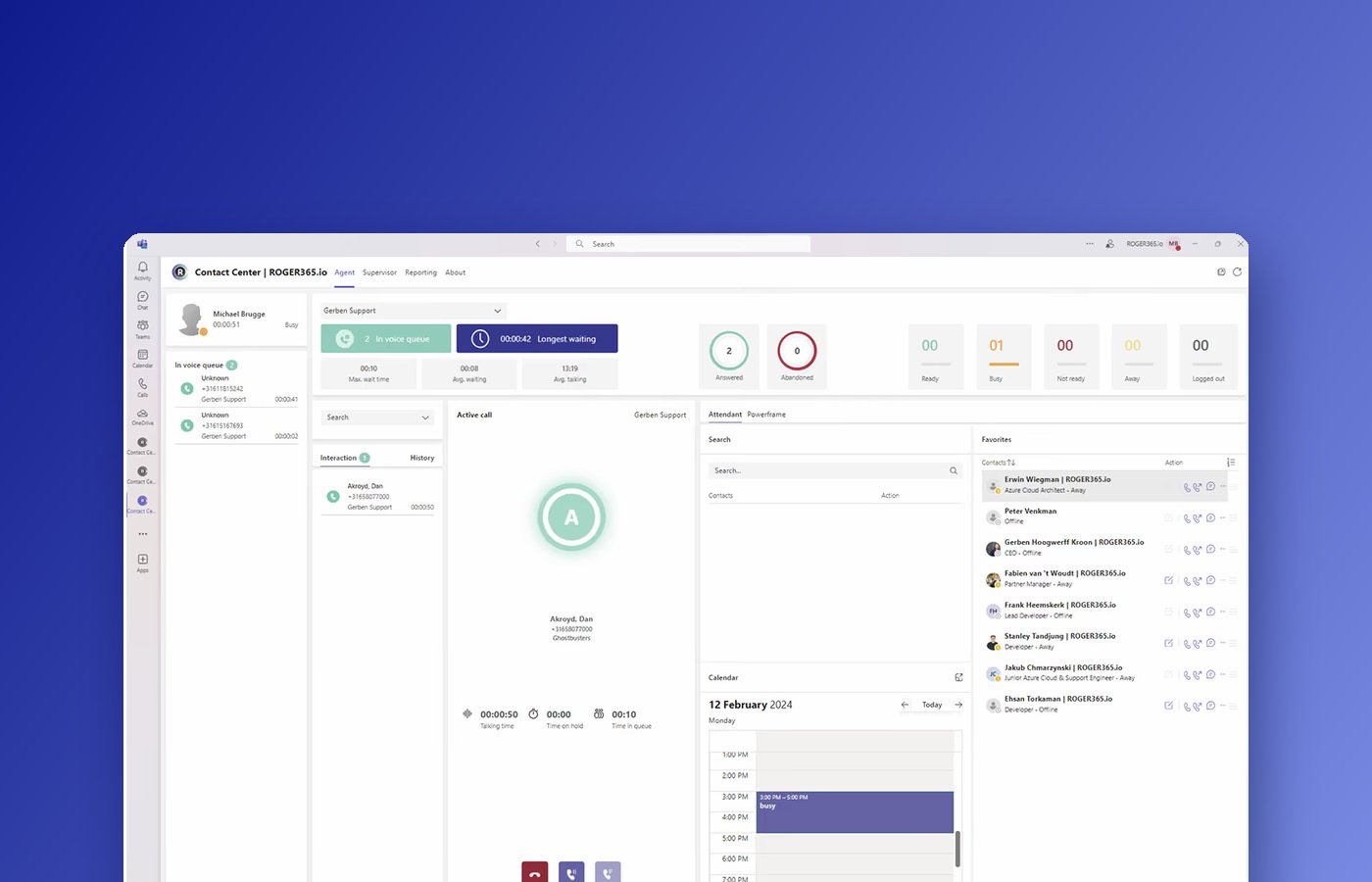Click the Attendant contact search field
This screenshot has width=1372, height=882.
click(835, 470)
